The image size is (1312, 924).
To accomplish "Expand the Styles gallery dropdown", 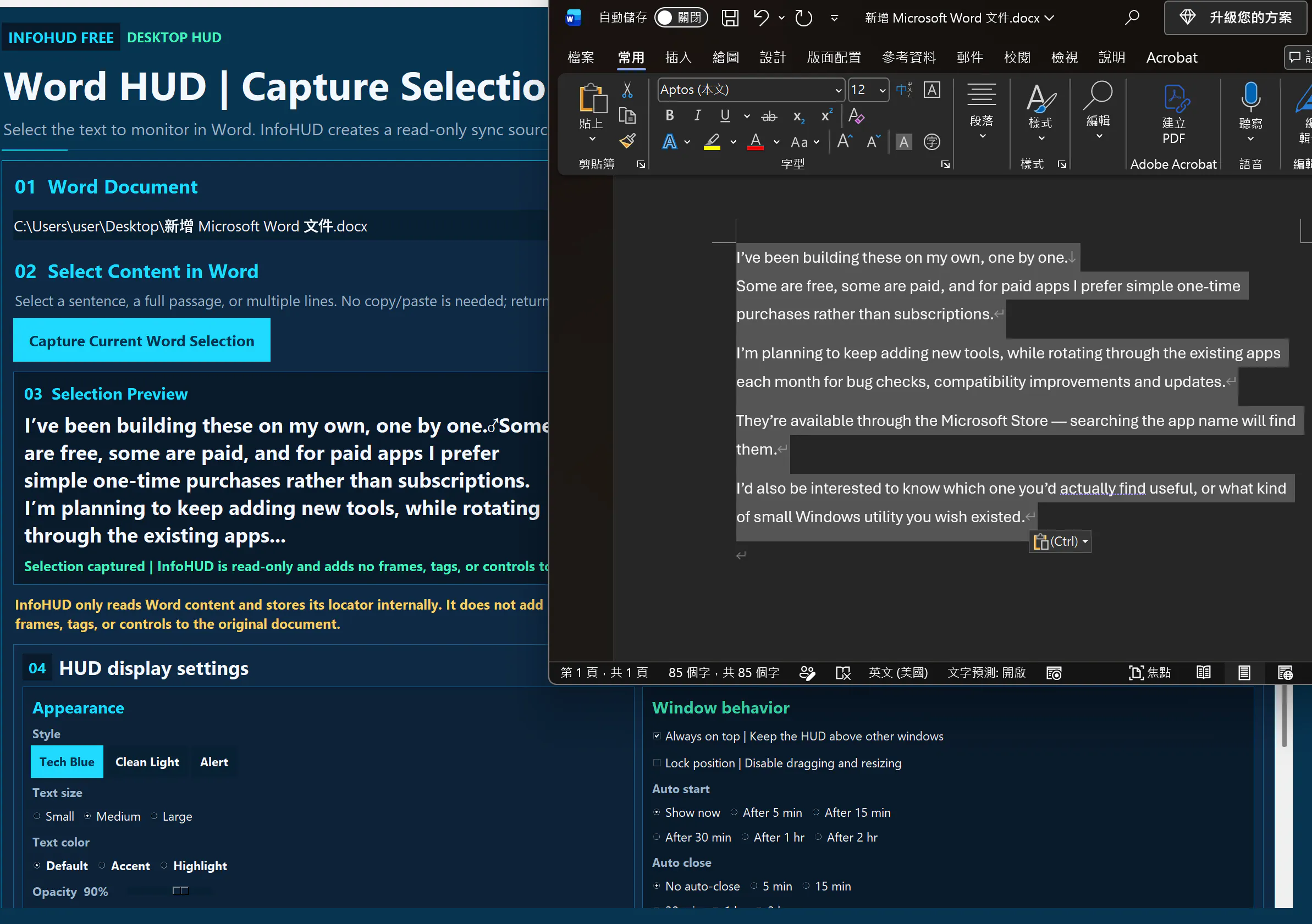I will (1041, 139).
